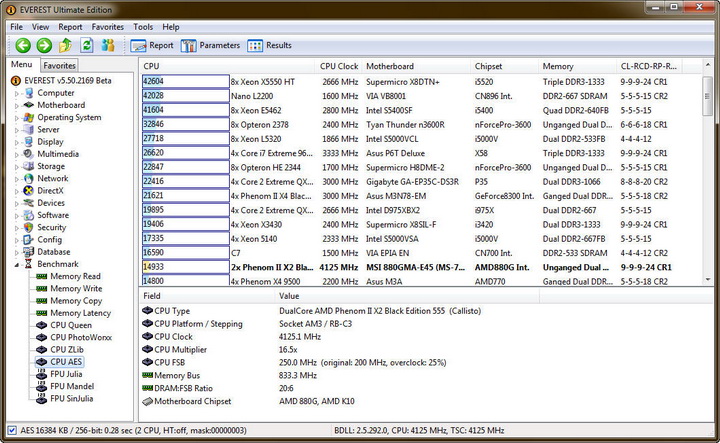Image resolution: width=720 pixels, height=443 pixels.
Task: Select the Motherboard tree icon
Action: 29,105
